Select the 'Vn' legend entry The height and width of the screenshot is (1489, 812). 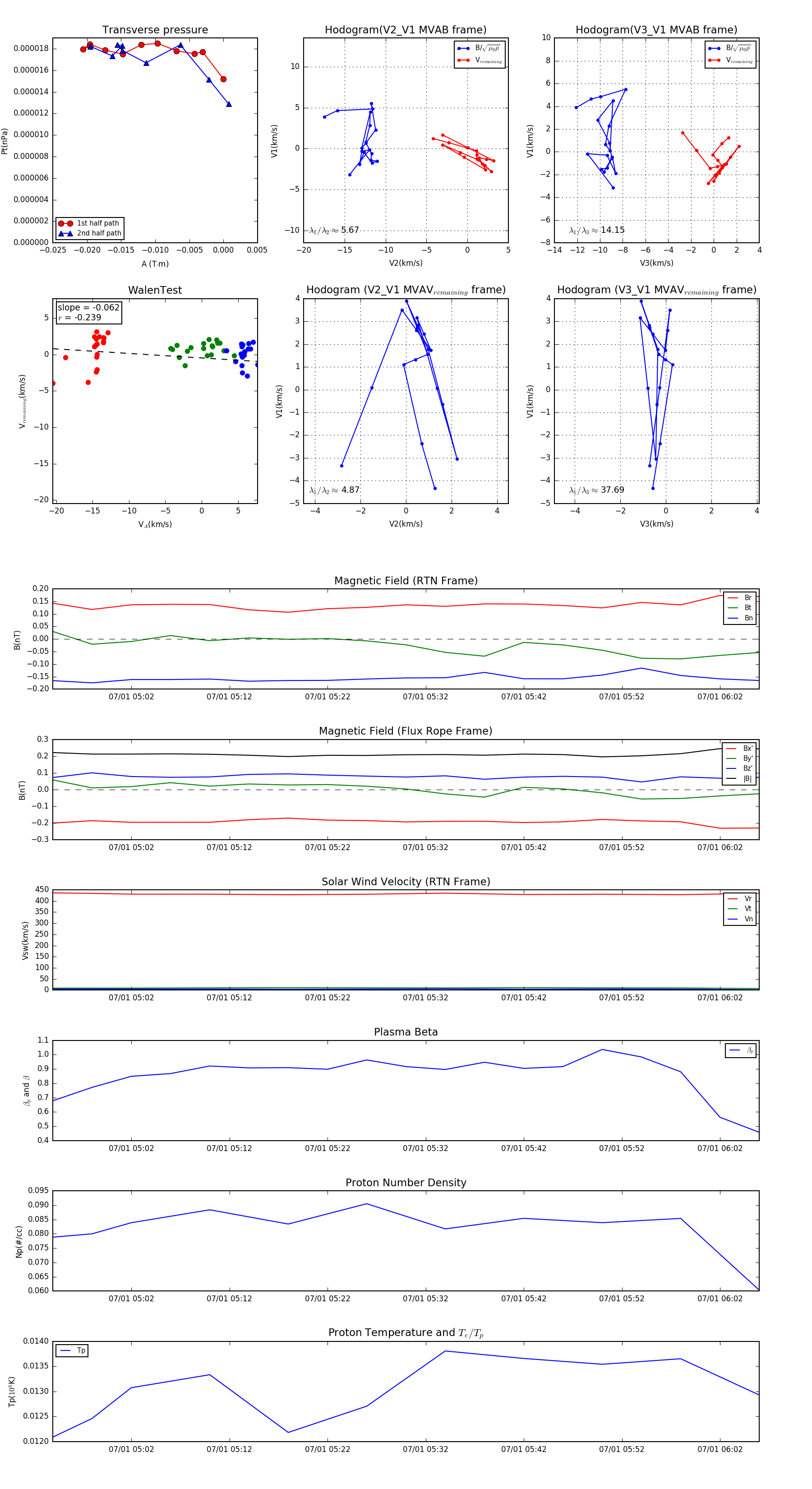(740, 919)
